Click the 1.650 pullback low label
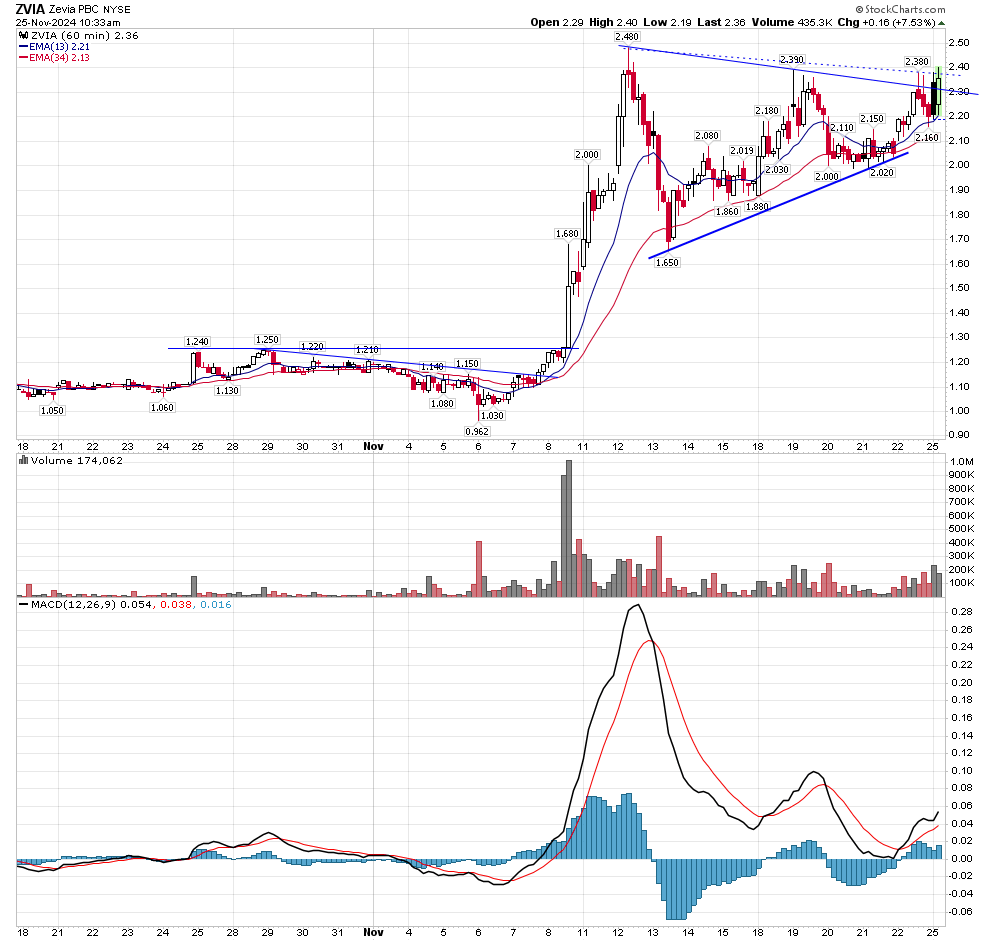Viewport: 990px width, 941px height. pos(665,262)
